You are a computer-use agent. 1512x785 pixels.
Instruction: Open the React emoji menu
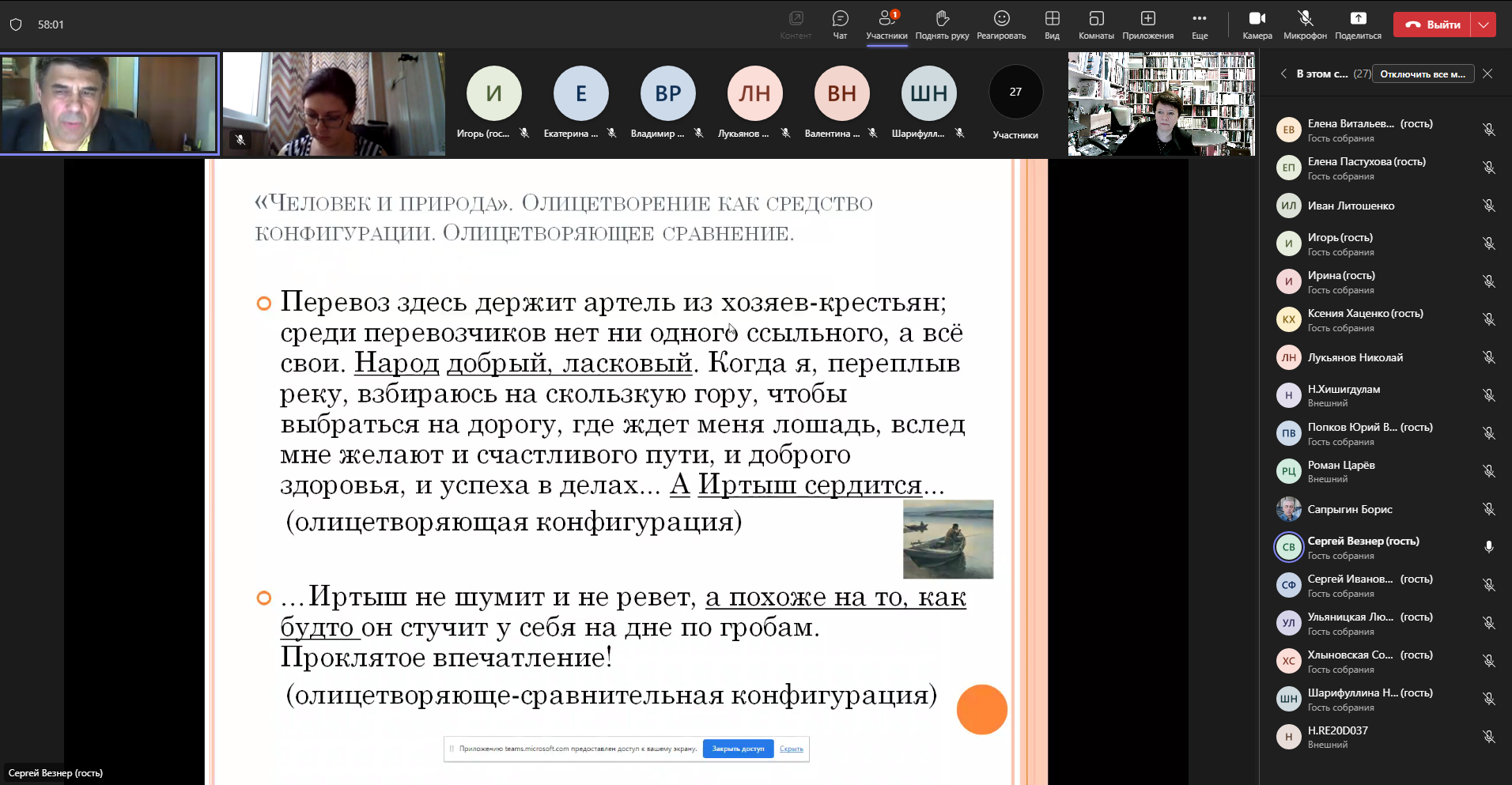[x=1001, y=24]
